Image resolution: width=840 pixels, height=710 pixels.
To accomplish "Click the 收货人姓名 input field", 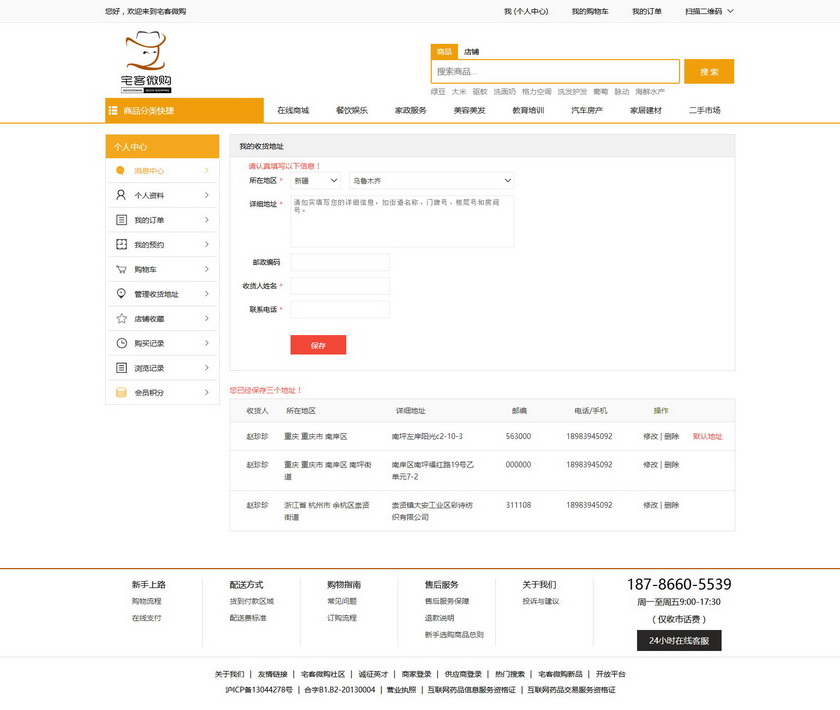I will pos(340,286).
